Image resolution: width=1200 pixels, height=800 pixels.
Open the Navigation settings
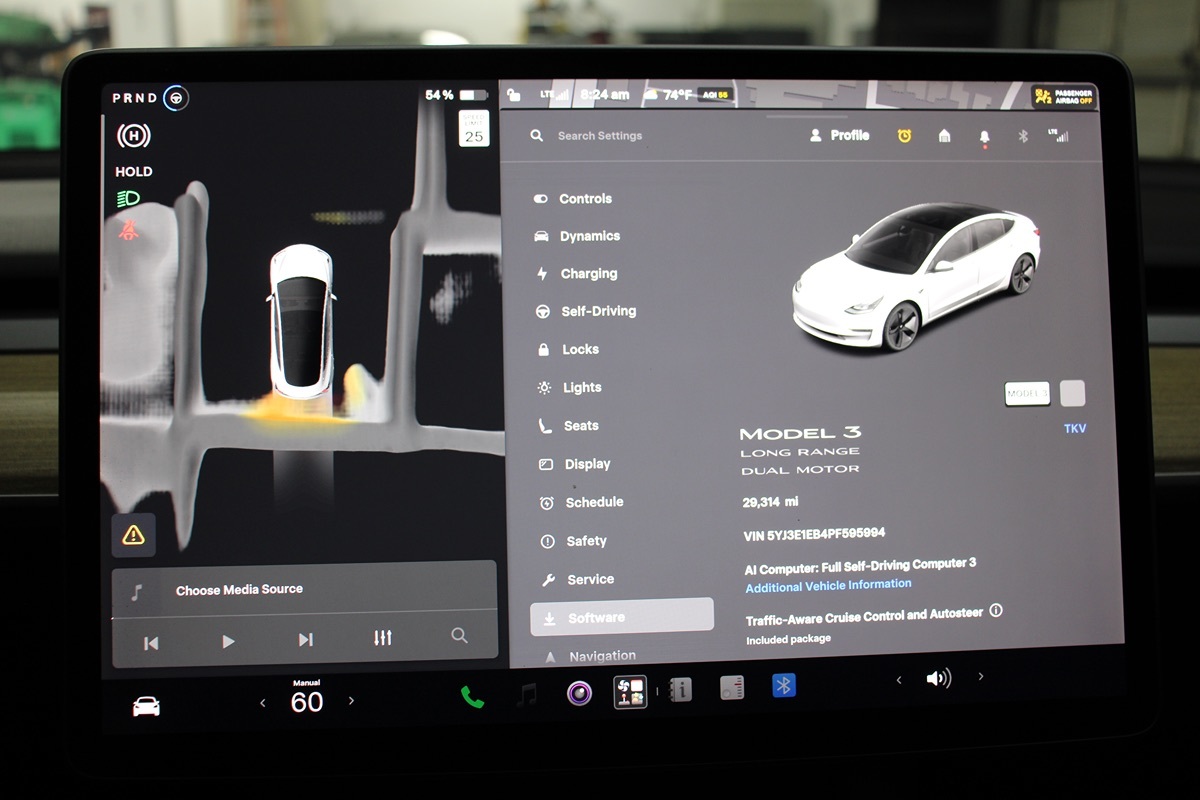pyautogui.click(x=590, y=656)
